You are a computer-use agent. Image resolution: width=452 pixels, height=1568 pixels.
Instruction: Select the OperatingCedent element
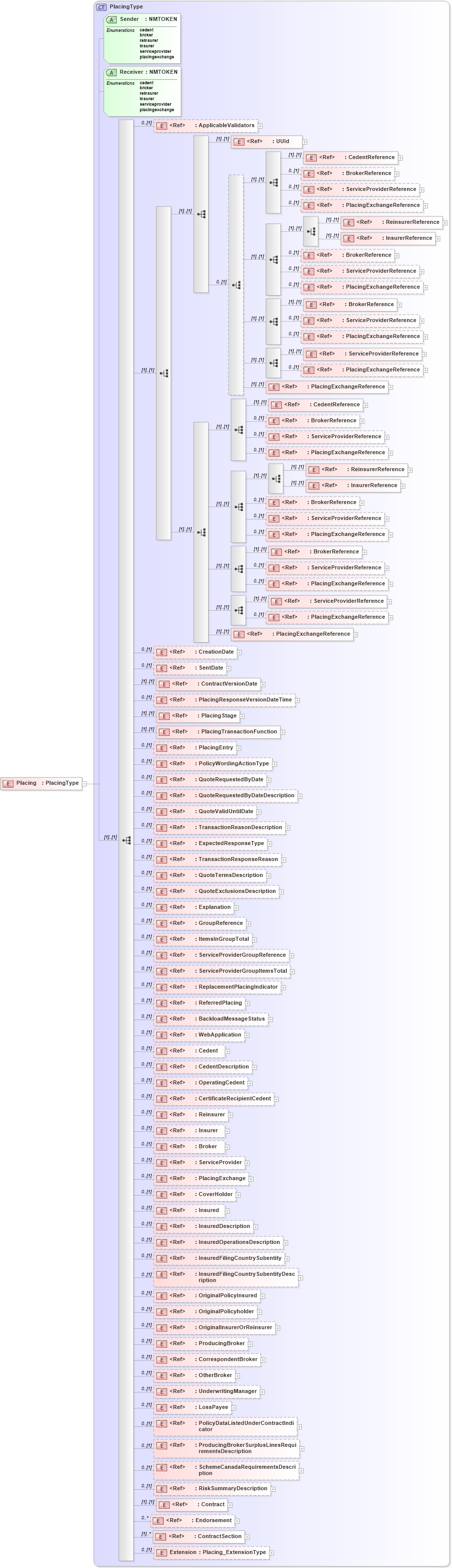(201, 1083)
